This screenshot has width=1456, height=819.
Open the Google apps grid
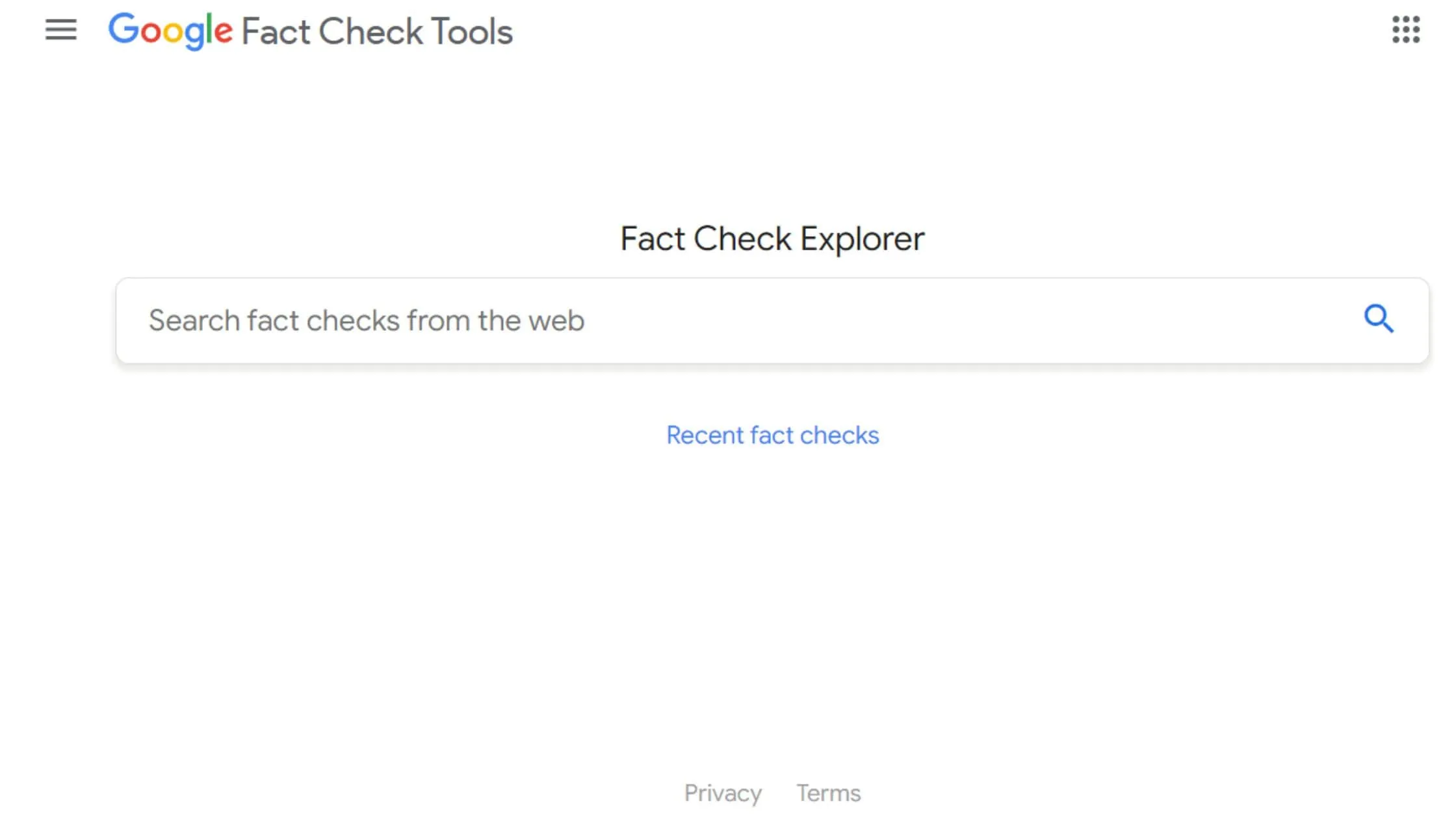[x=1406, y=30]
